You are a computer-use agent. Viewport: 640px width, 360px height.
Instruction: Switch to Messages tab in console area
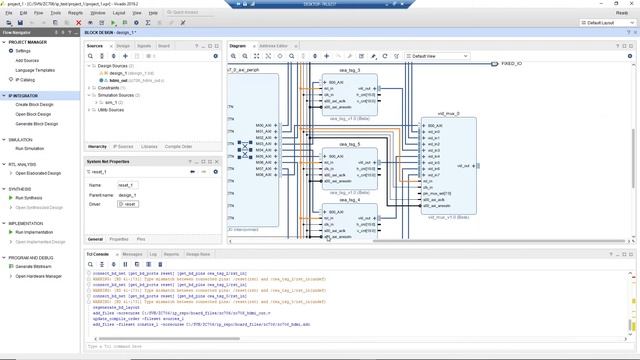coord(132,254)
